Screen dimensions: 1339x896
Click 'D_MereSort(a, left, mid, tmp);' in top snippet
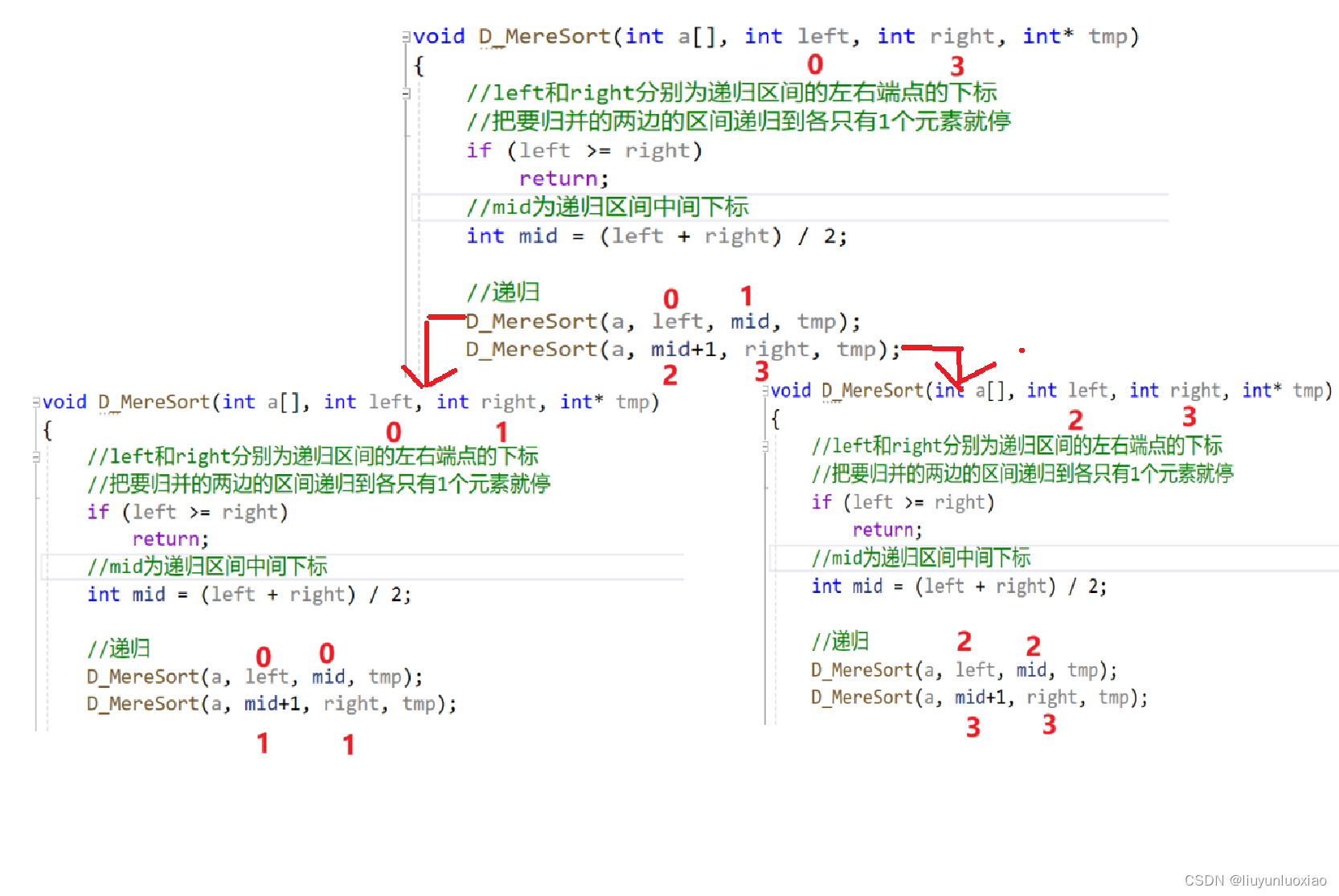(x=663, y=321)
